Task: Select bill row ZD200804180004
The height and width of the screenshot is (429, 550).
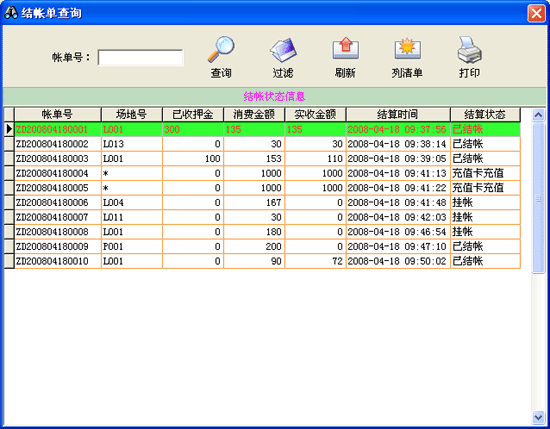Action: tap(262, 173)
